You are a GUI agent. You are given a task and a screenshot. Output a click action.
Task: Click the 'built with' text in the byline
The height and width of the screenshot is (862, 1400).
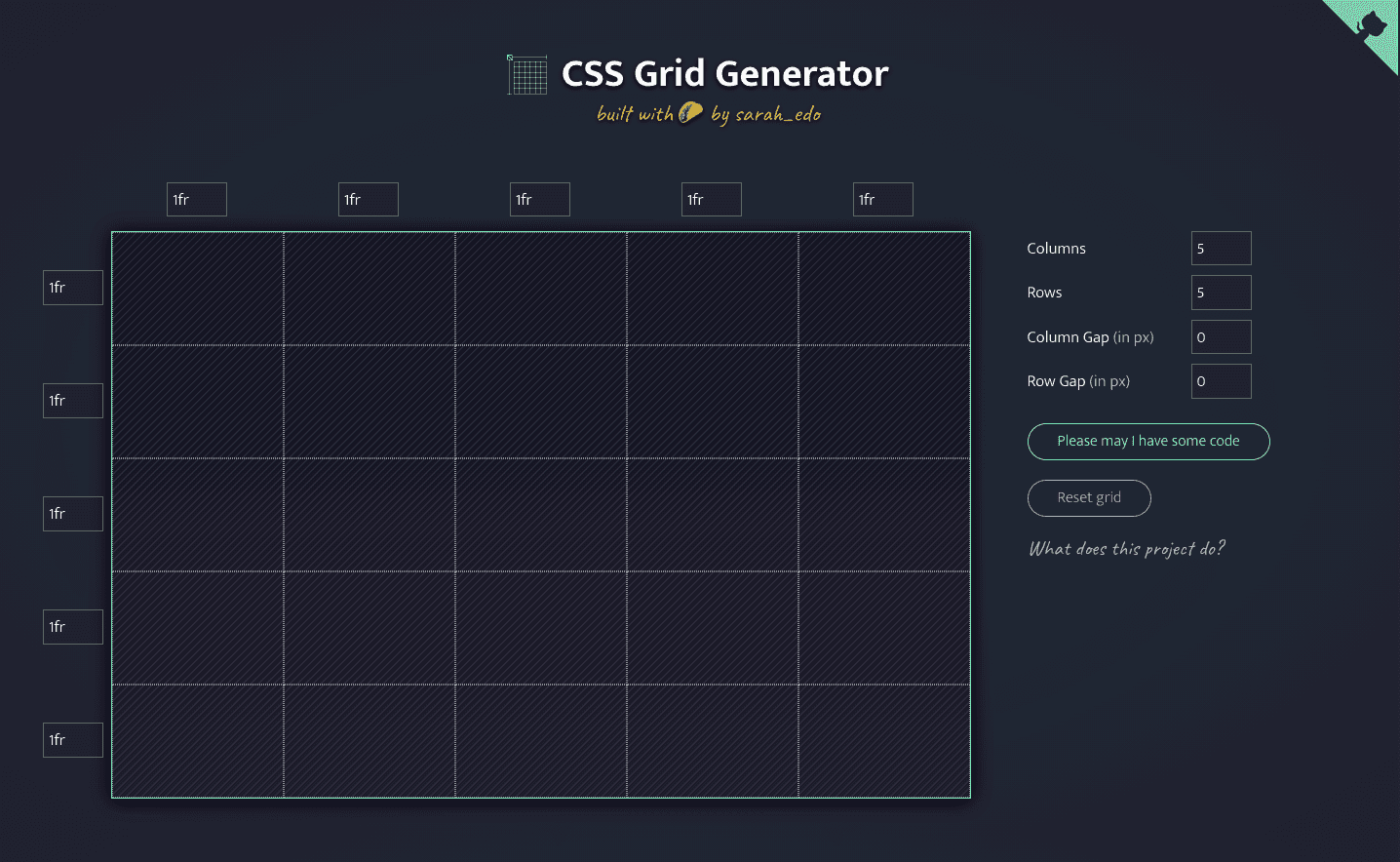pyautogui.click(x=635, y=114)
